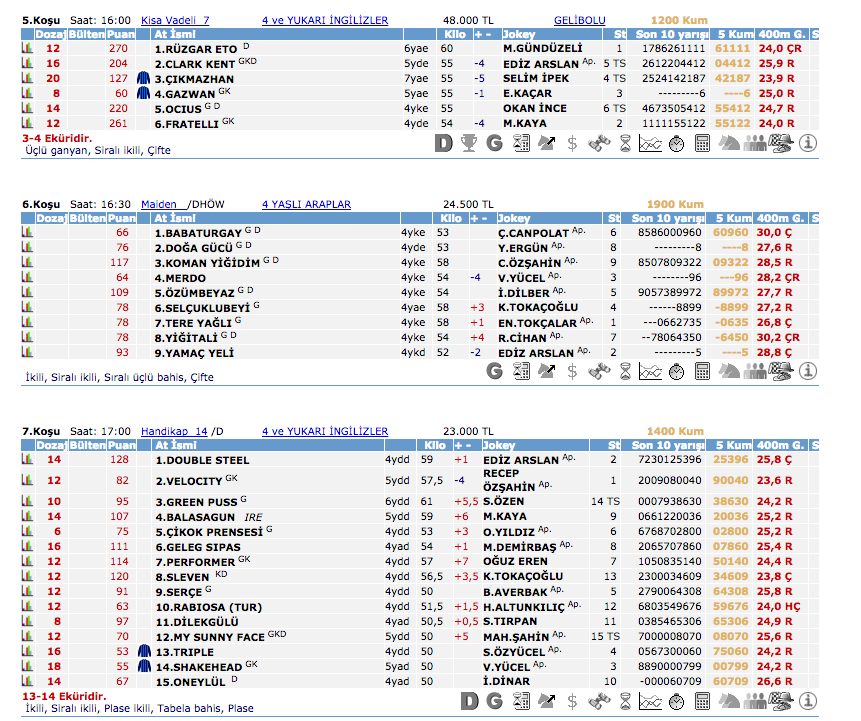Open the calculator icon under race 6
Screen dimensions: 861x721
click(702, 371)
